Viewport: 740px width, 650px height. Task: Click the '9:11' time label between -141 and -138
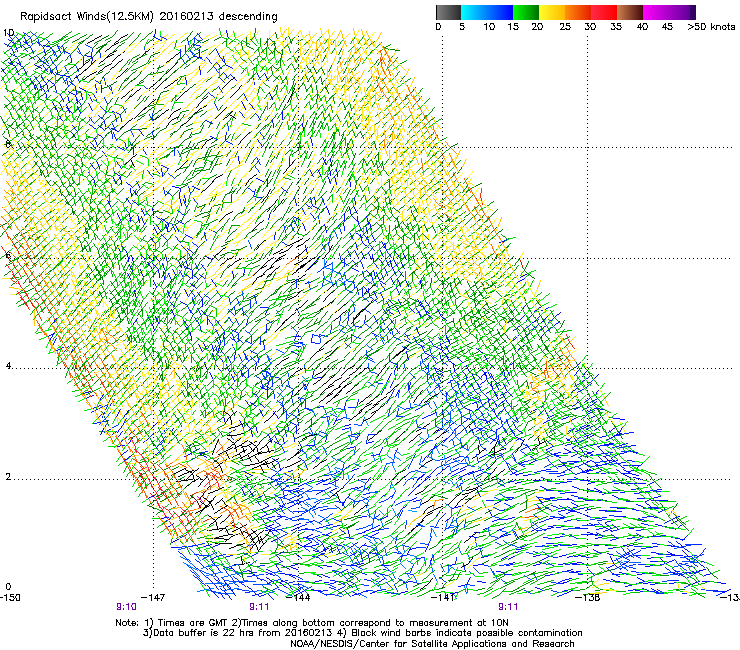[x=508, y=607]
